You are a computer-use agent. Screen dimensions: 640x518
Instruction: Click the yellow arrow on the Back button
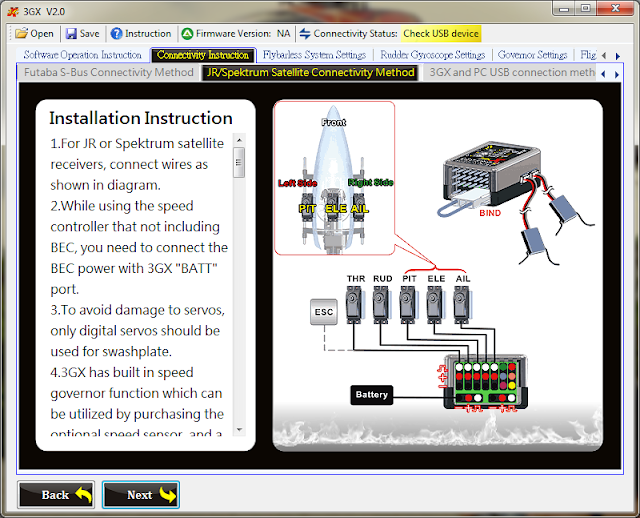click(84, 495)
